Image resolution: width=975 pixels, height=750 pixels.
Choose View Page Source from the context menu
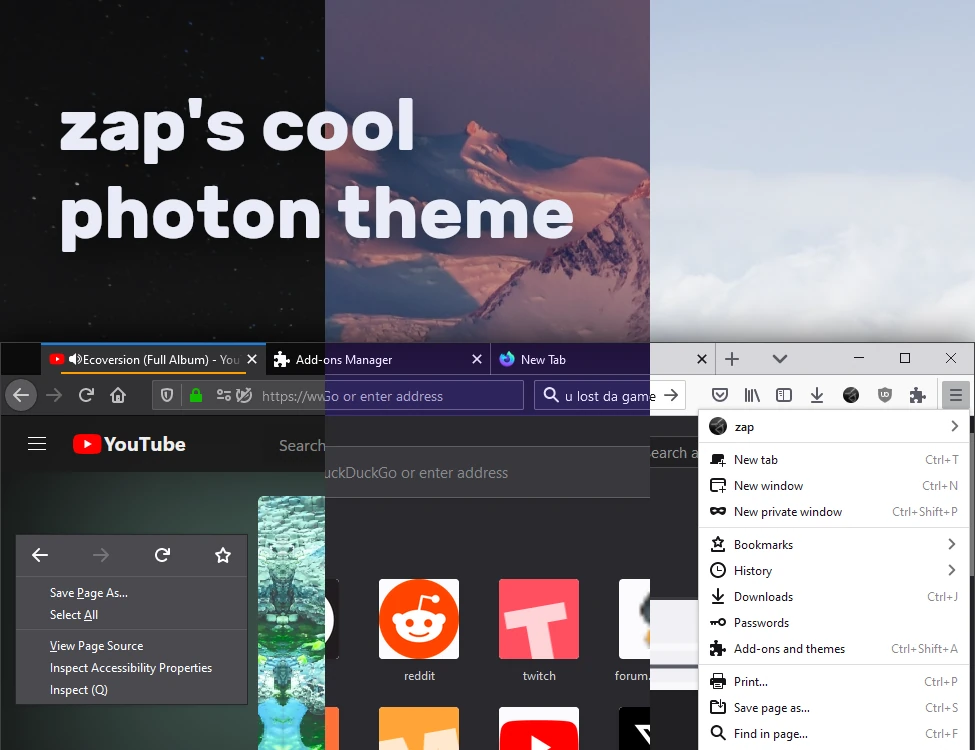coord(96,645)
